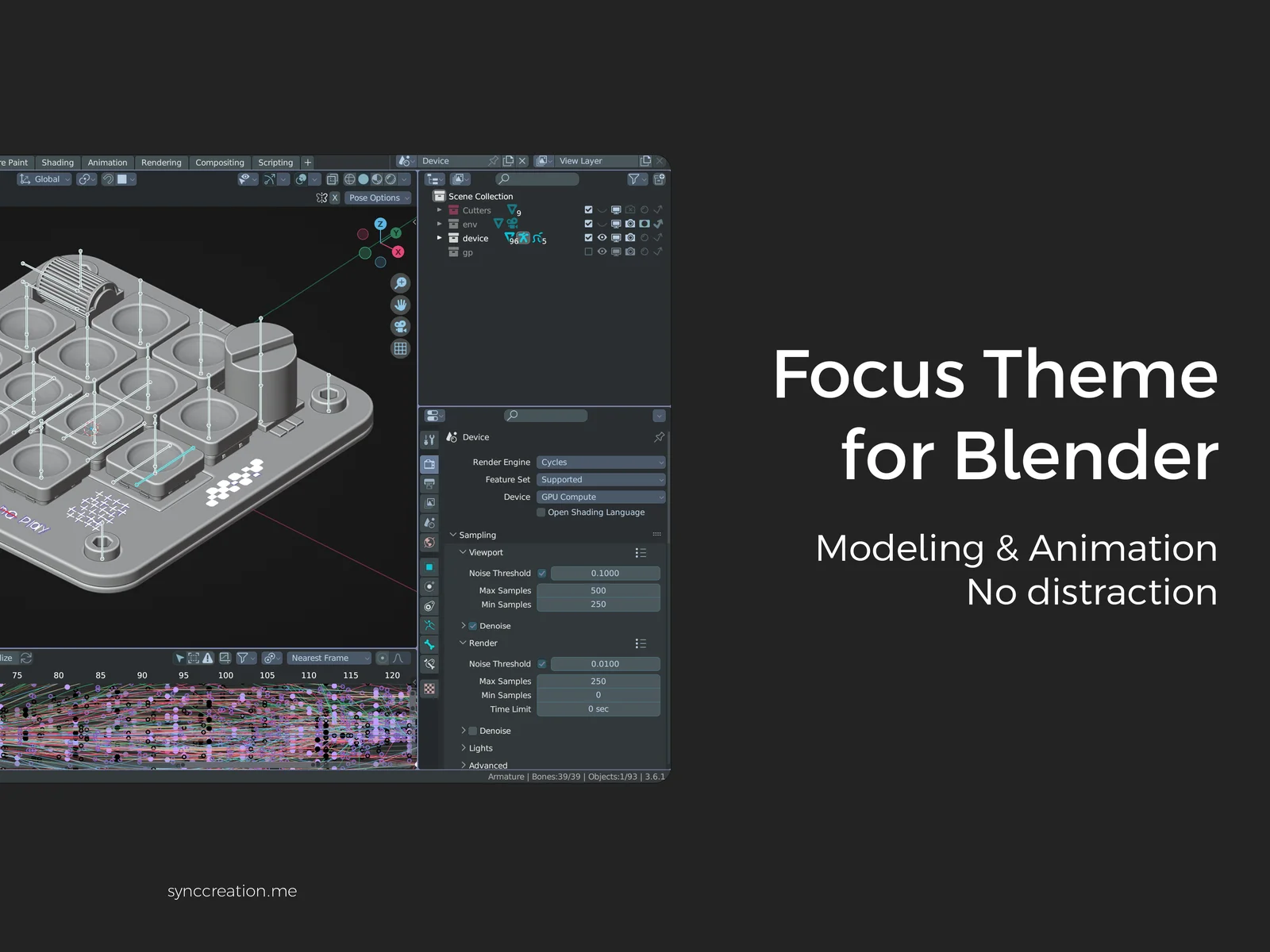Click the outliner search field

(x=540, y=179)
